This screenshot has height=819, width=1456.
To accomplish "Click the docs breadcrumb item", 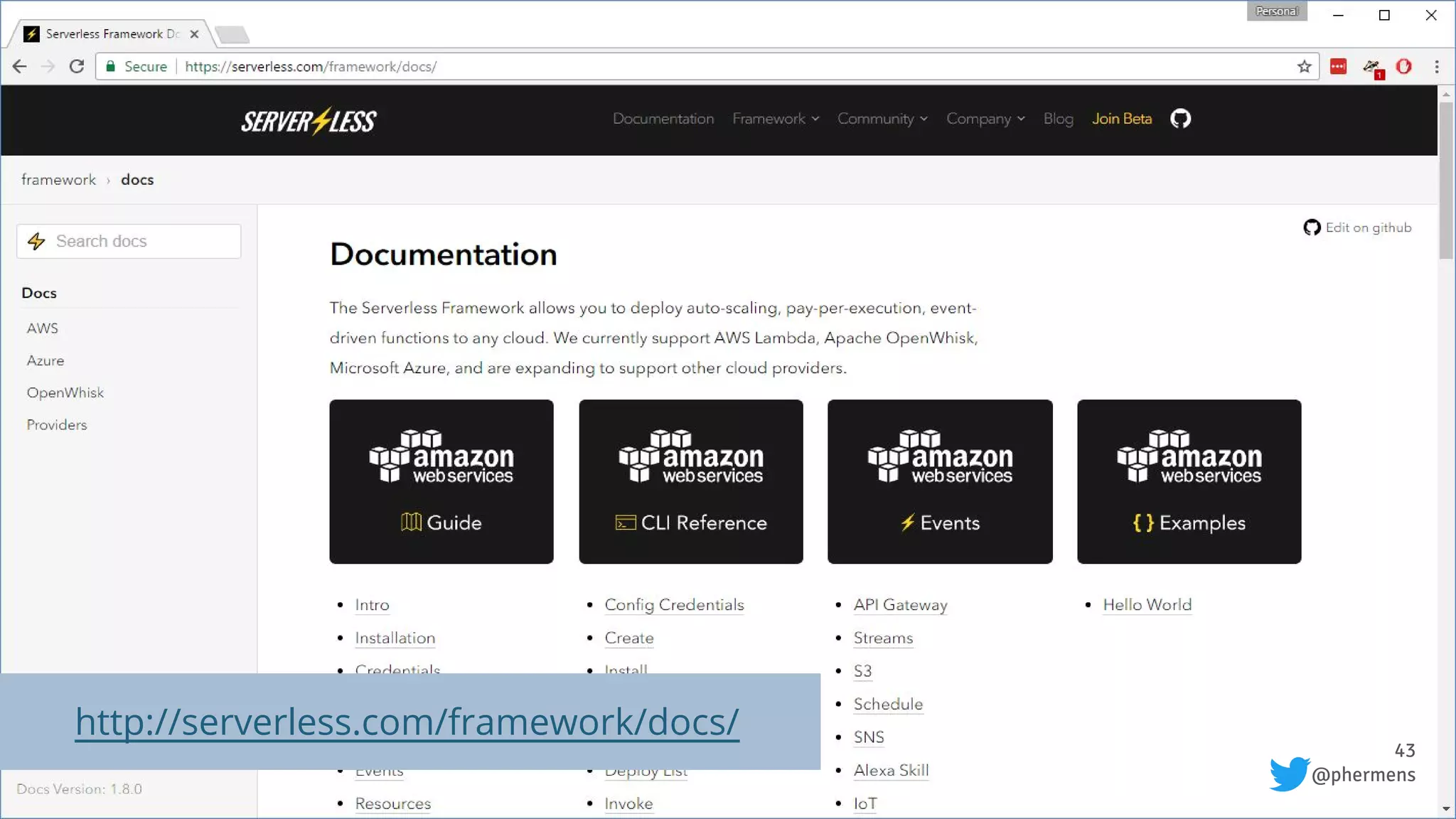I will (x=137, y=180).
